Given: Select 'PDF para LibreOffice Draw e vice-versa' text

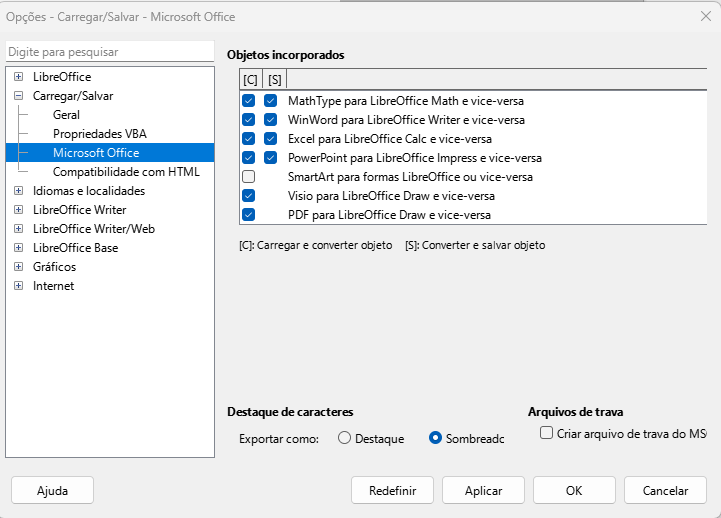Looking at the screenshot, I should pos(389,215).
